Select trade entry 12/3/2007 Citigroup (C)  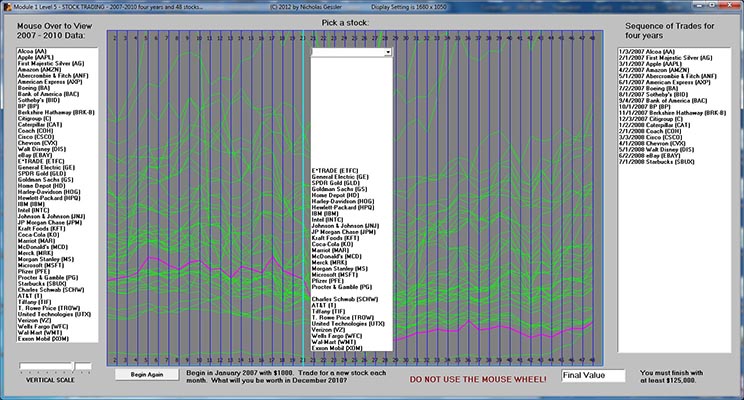(651, 119)
